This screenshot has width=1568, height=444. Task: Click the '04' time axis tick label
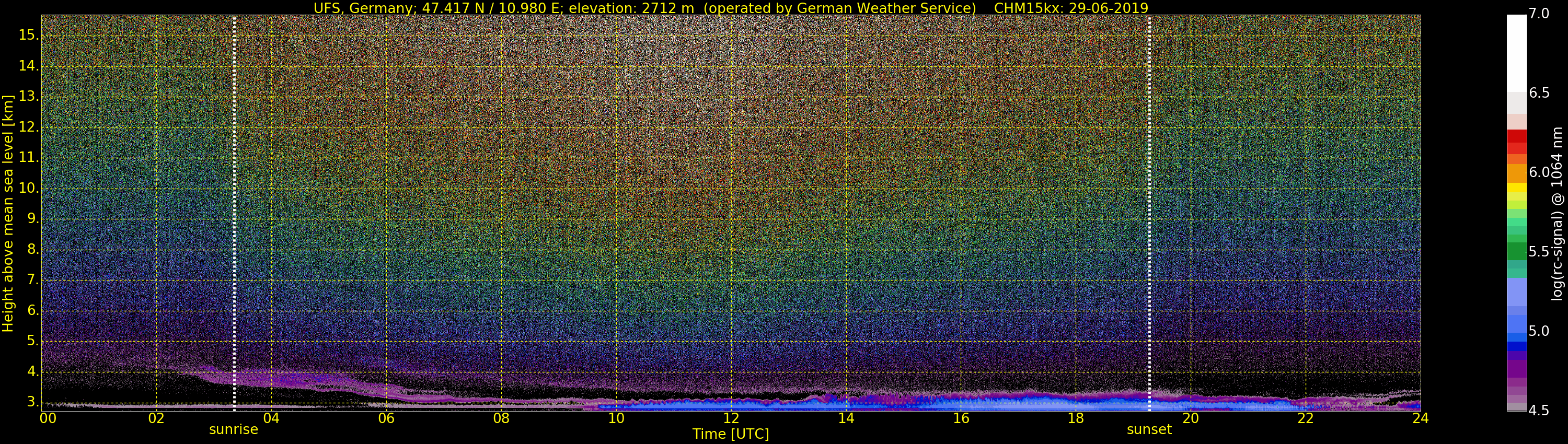tap(271, 418)
